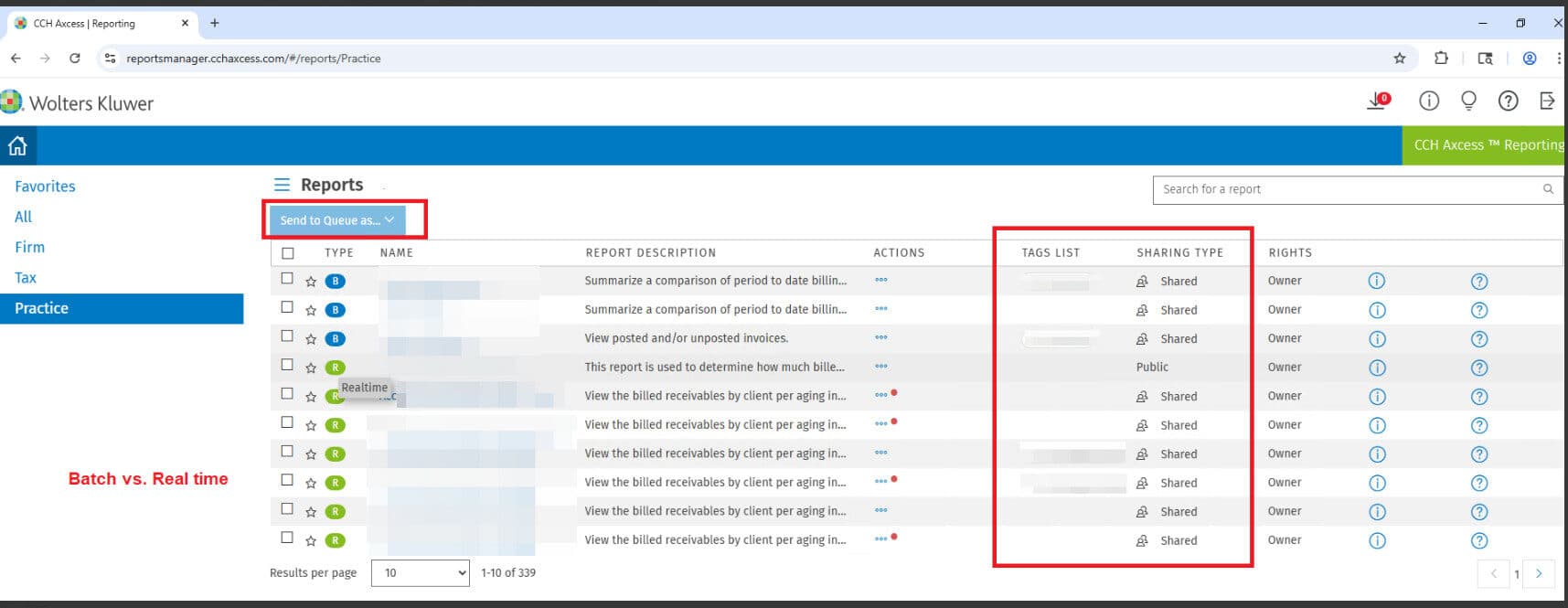Click 'This report is used to determine' description
Image resolution: width=1568 pixels, height=608 pixels.
pyautogui.click(x=714, y=367)
